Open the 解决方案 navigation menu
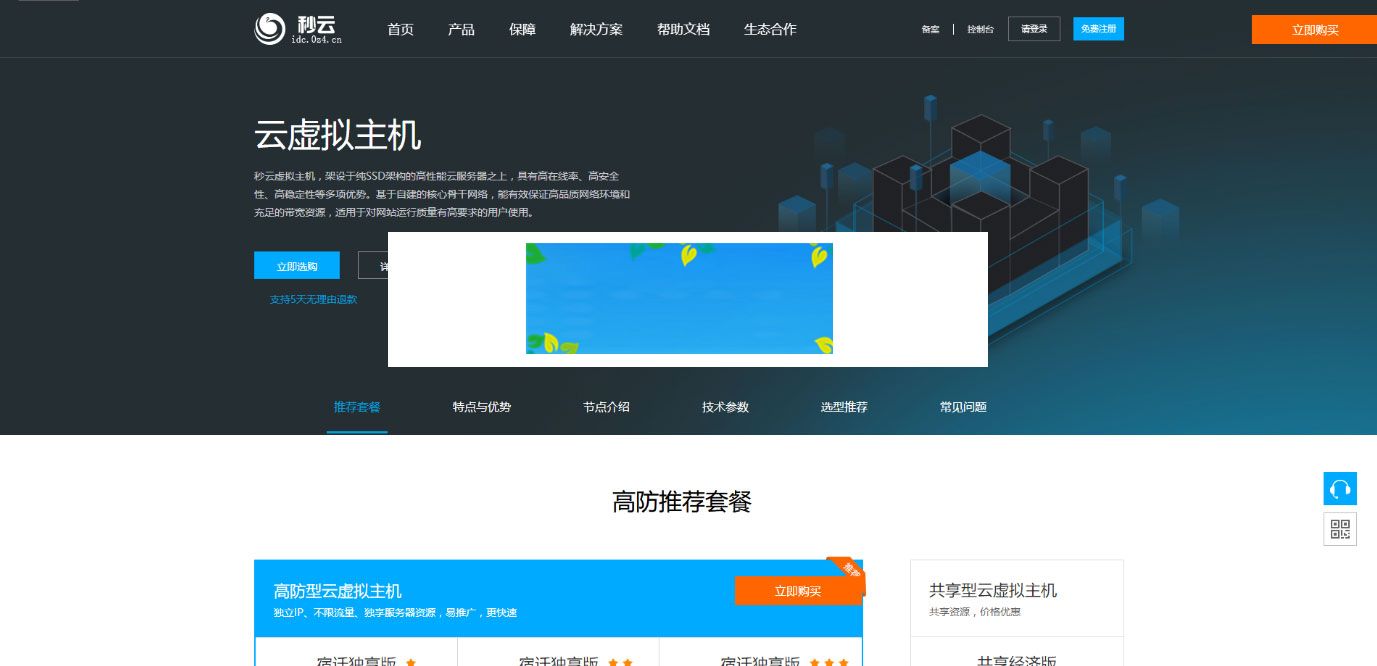The height and width of the screenshot is (666, 1377). click(595, 29)
